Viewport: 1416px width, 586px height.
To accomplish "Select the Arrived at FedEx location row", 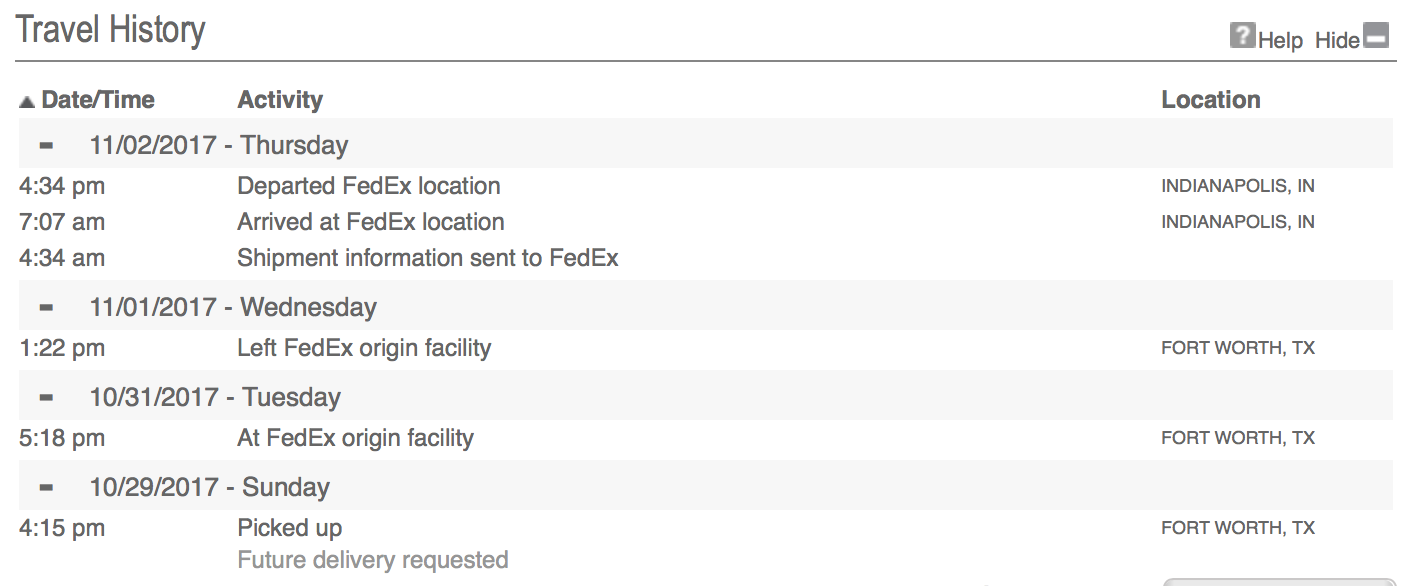I will (705, 222).
